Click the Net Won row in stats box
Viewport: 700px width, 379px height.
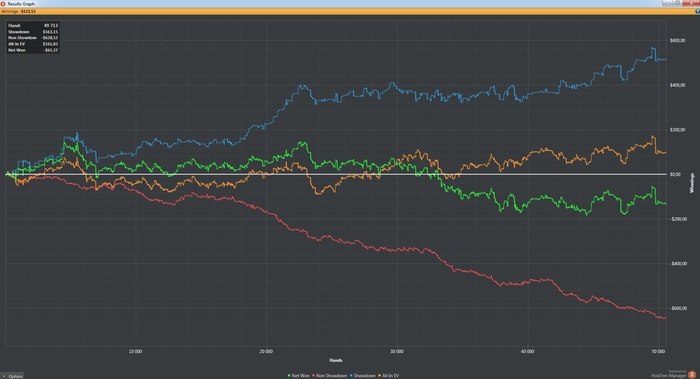[33, 50]
